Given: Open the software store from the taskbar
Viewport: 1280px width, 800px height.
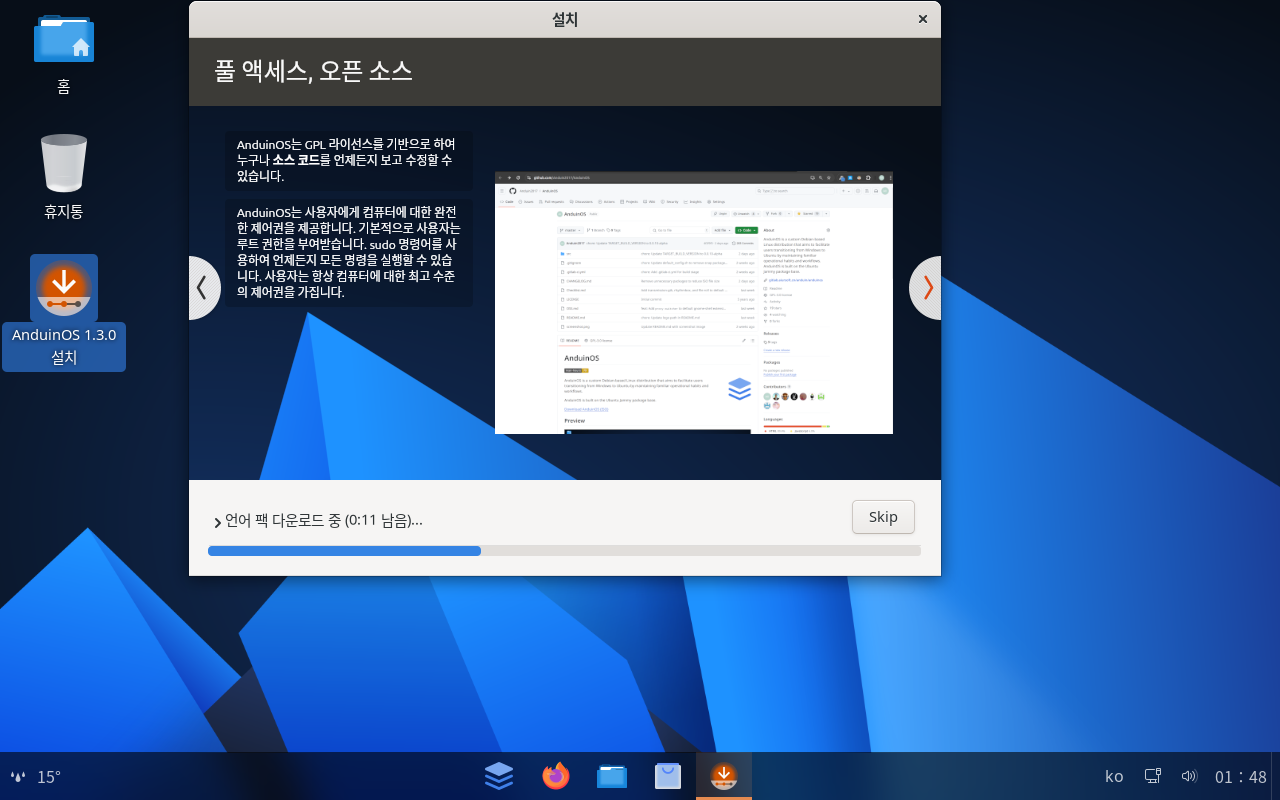Looking at the screenshot, I should pyautogui.click(x=668, y=776).
